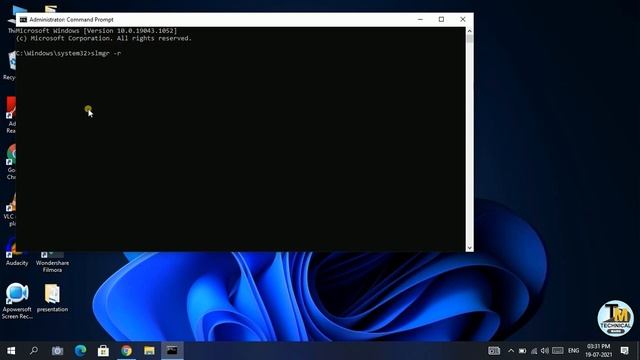Show hidden tray icons chevron

coord(511,351)
